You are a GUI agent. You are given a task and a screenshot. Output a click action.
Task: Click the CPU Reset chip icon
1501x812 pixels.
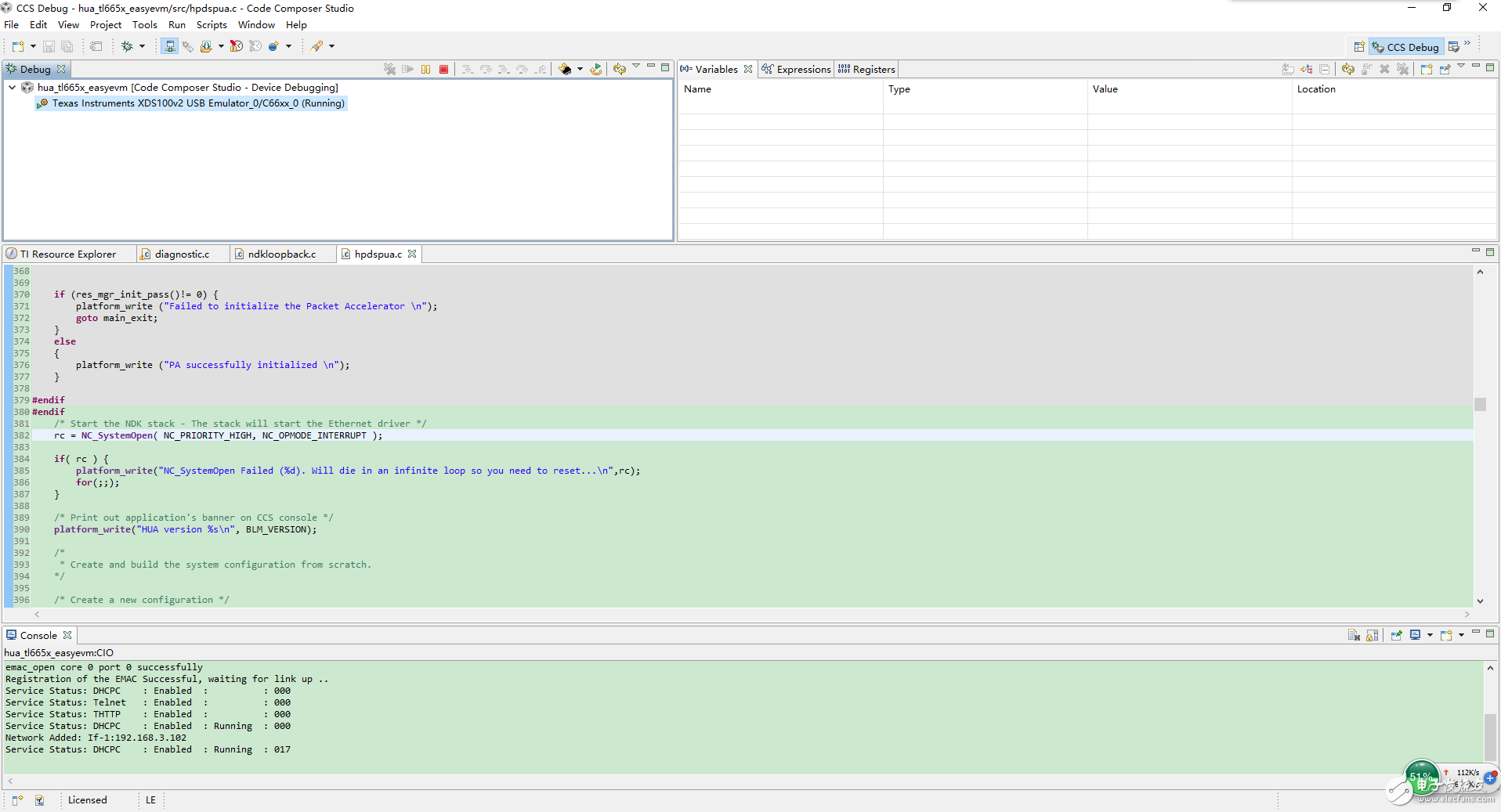click(565, 70)
